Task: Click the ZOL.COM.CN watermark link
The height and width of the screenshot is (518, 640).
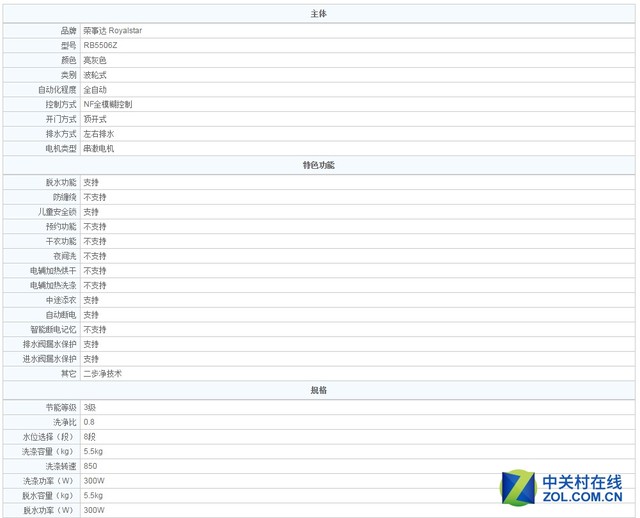Action: [582, 497]
